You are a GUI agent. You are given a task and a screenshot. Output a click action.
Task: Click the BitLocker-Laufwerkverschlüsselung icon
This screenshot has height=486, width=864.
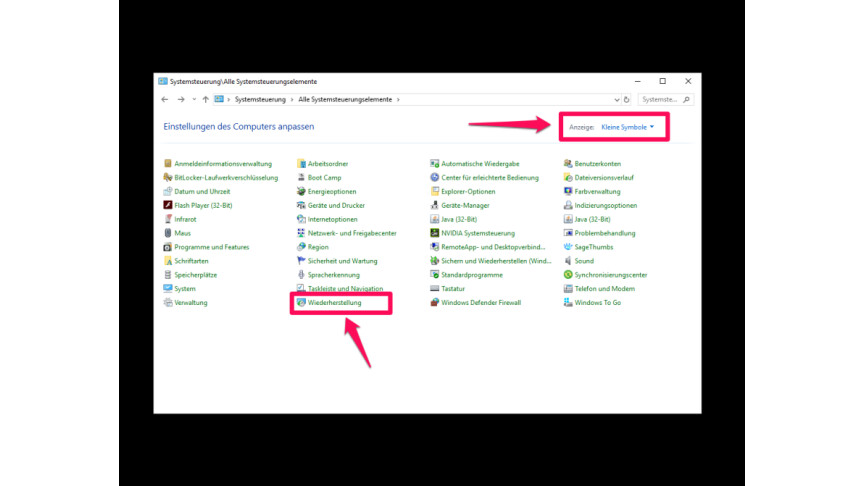point(168,177)
